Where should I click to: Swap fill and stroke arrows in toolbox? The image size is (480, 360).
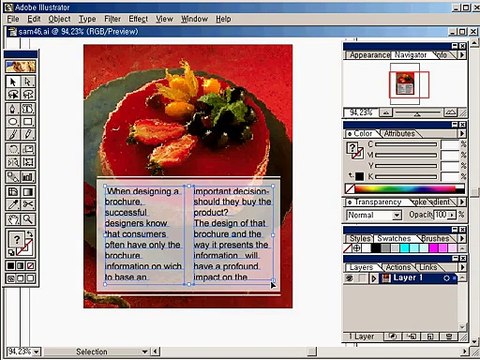(30, 234)
